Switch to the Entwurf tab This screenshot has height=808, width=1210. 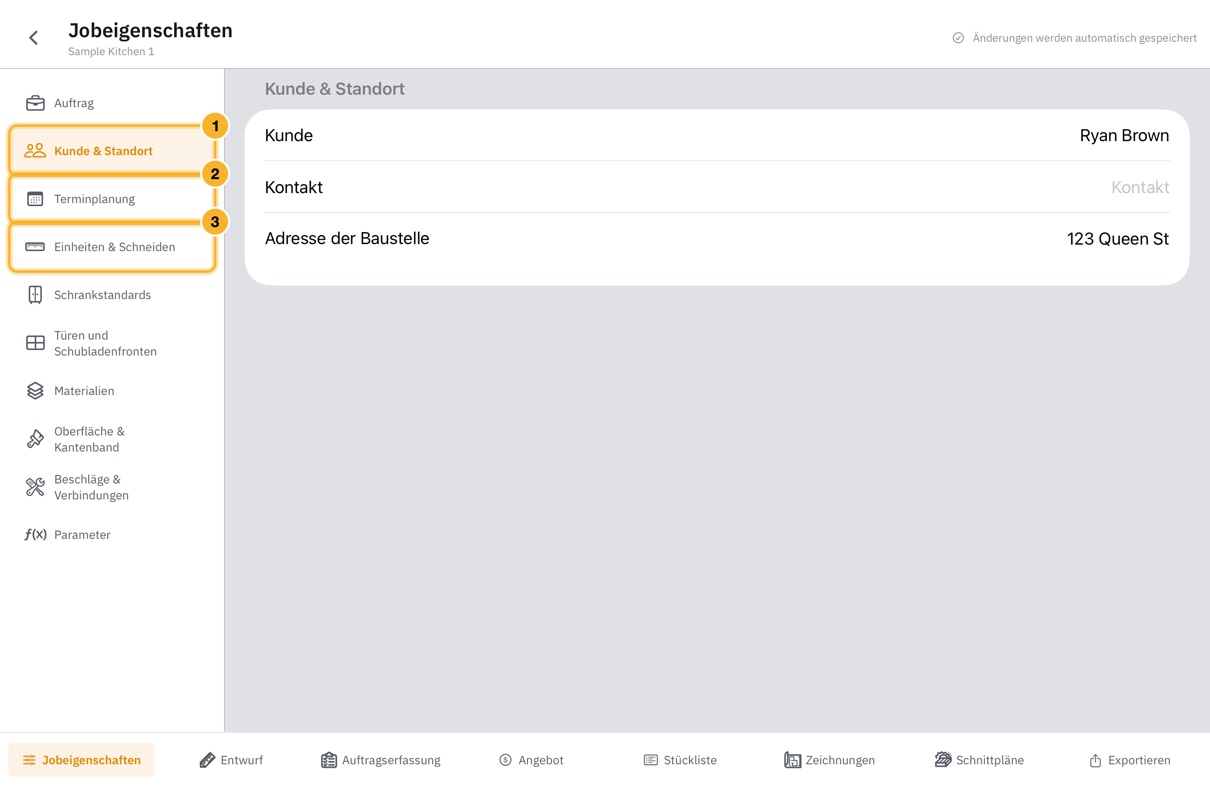231,760
